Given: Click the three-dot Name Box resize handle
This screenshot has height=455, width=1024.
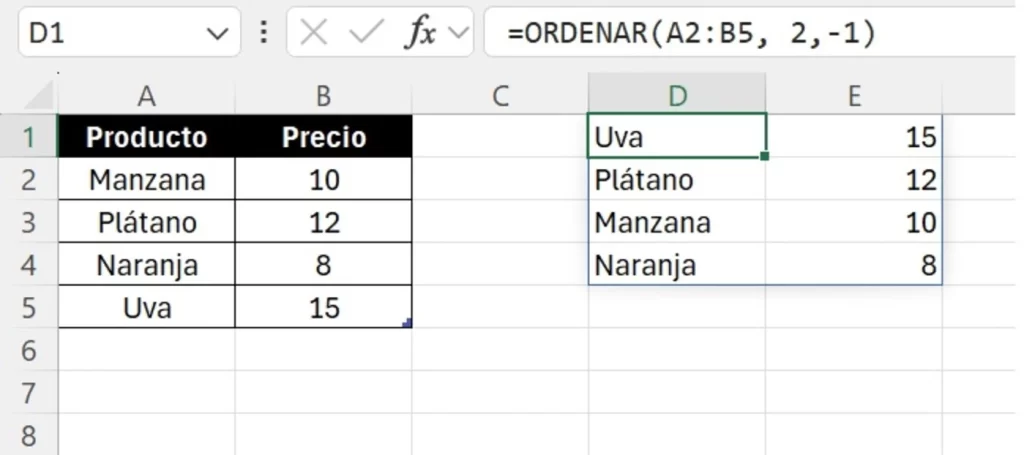Looking at the screenshot, I should click(x=264, y=33).
